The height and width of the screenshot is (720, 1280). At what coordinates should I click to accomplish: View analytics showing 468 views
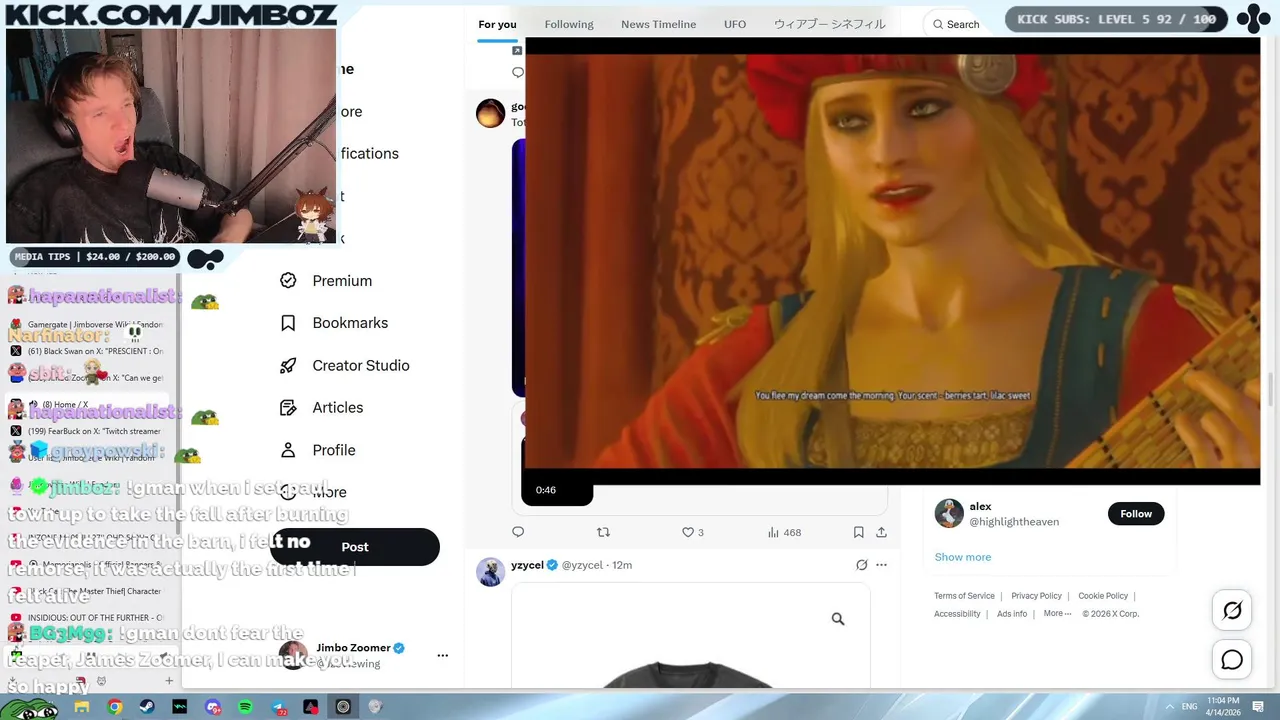pos(784,532)
